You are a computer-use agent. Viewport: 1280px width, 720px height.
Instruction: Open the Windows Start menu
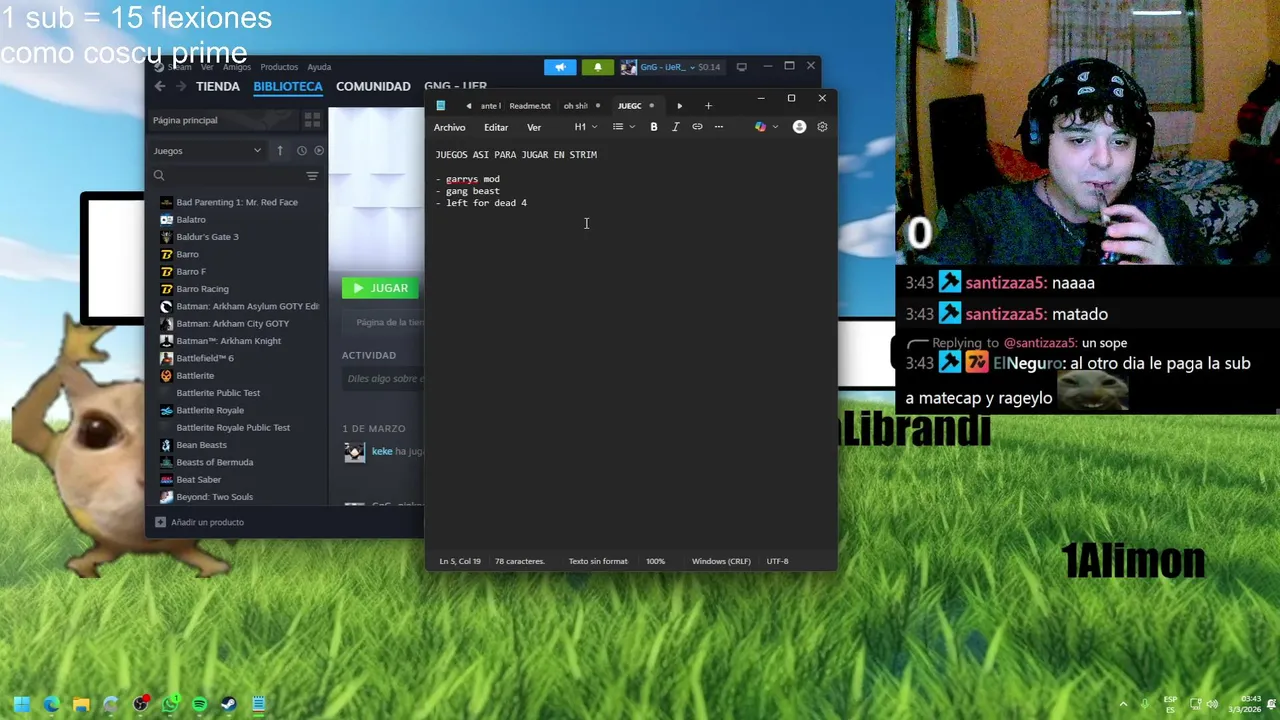22,704
